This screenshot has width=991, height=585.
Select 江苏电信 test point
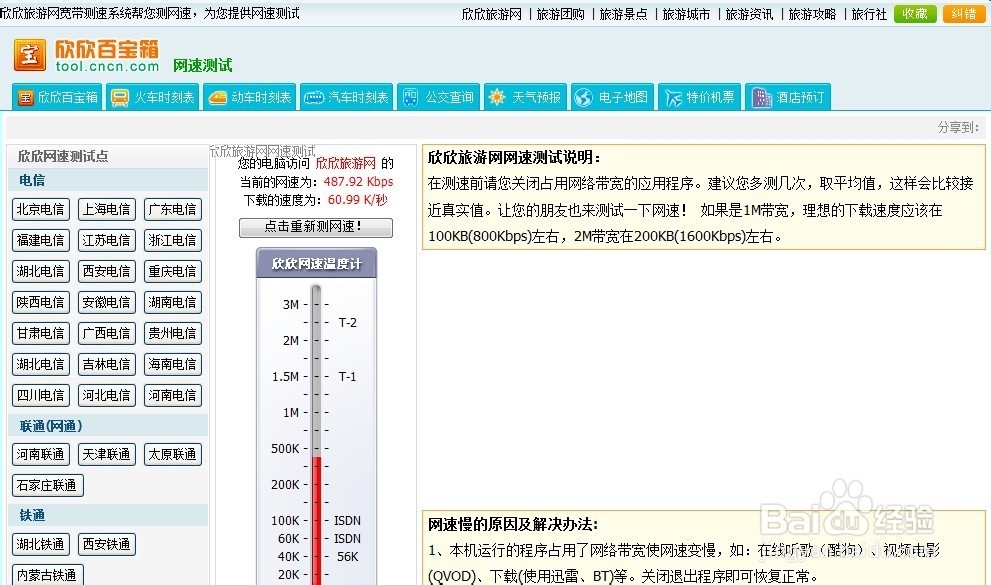click(x=107, y=240)
